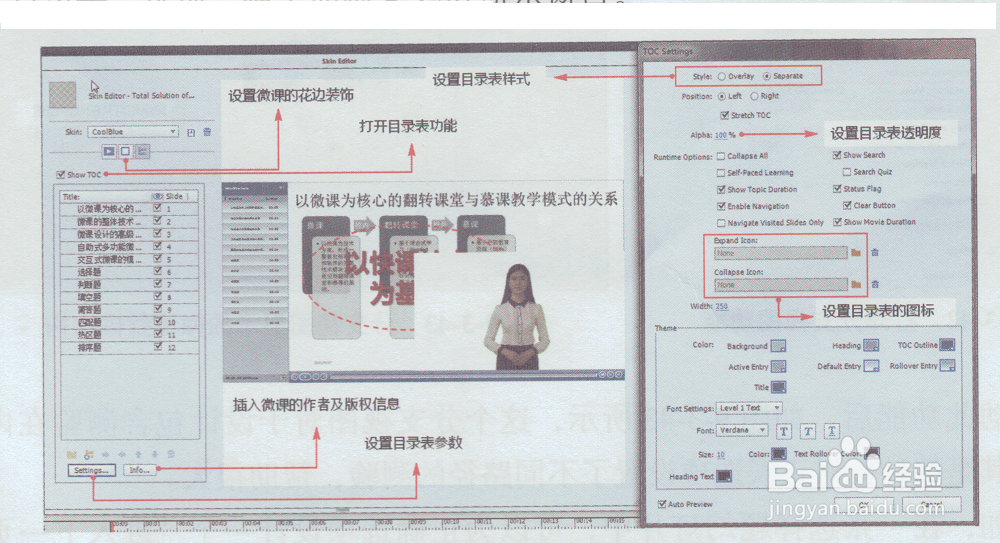Click the move up arrow under TOC list
This screenshot has width=1000, height=543.
pos(138,455)
